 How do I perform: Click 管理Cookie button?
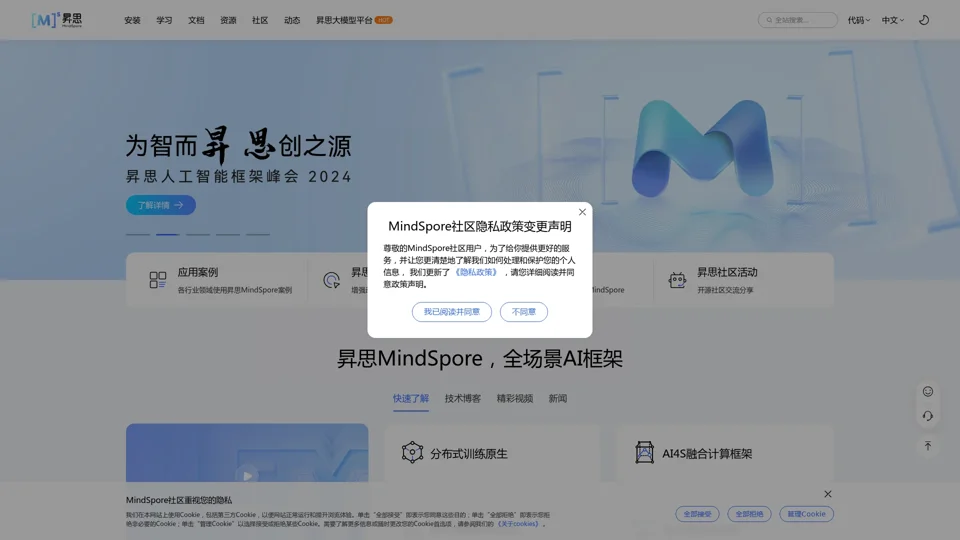806,514
